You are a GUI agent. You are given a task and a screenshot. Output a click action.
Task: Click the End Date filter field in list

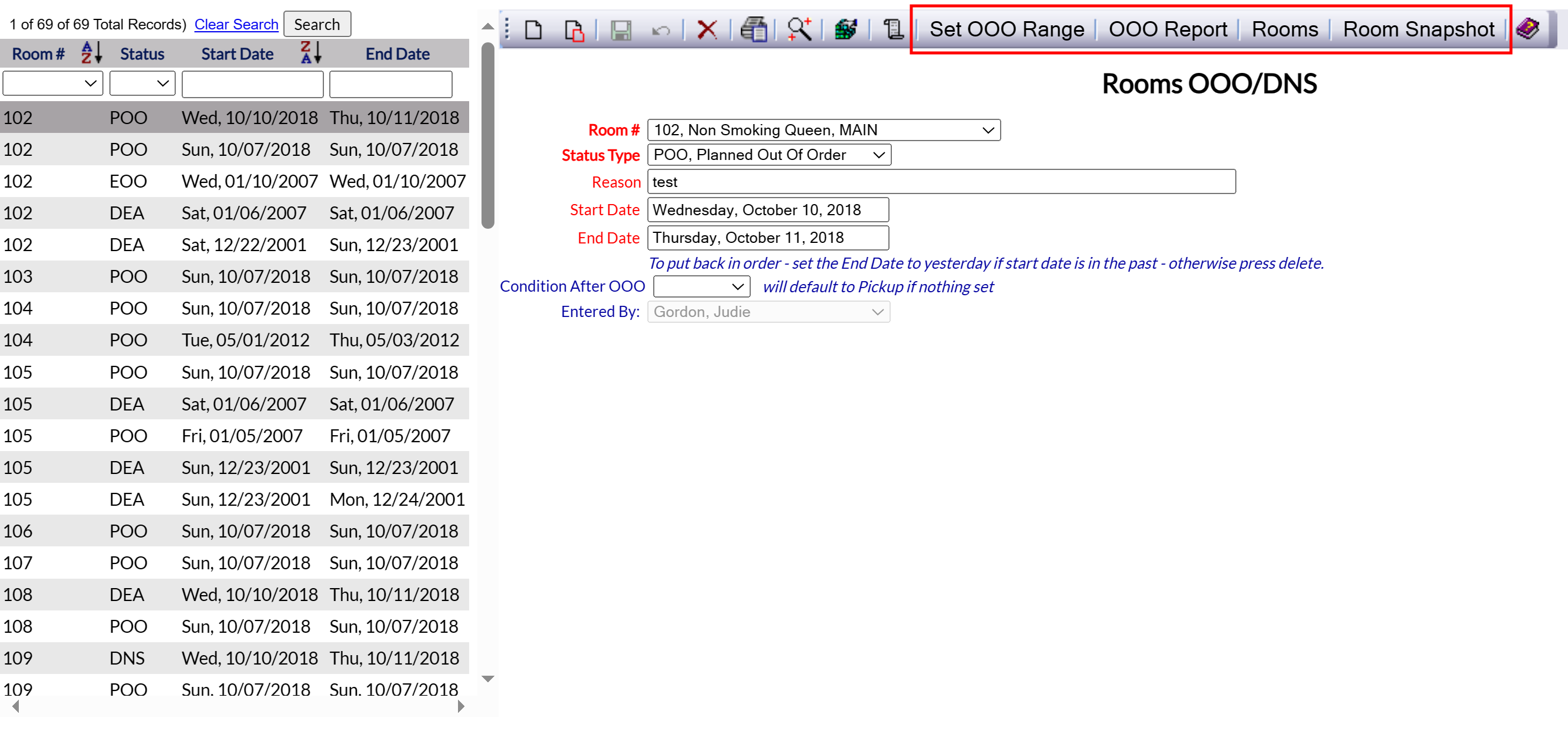pyautogui.click(x=391, y=84)
